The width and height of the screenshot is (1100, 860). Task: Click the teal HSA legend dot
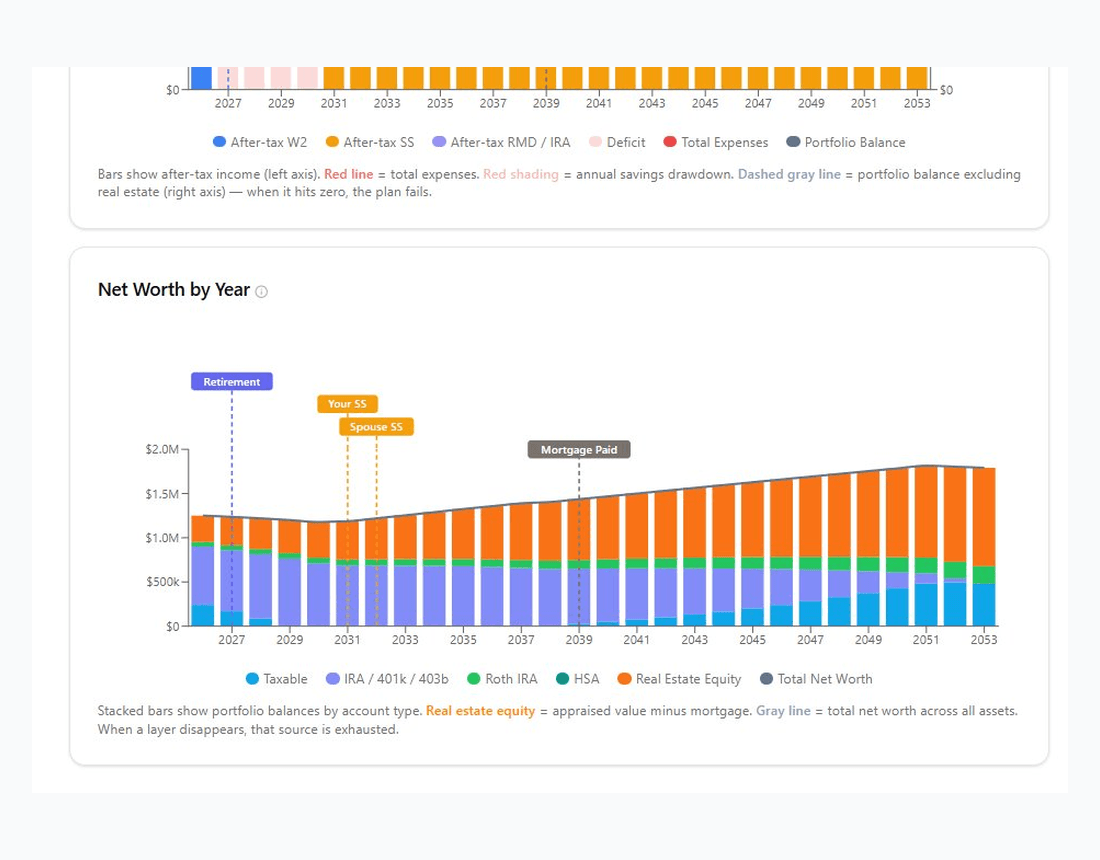(x=564, y=679)
